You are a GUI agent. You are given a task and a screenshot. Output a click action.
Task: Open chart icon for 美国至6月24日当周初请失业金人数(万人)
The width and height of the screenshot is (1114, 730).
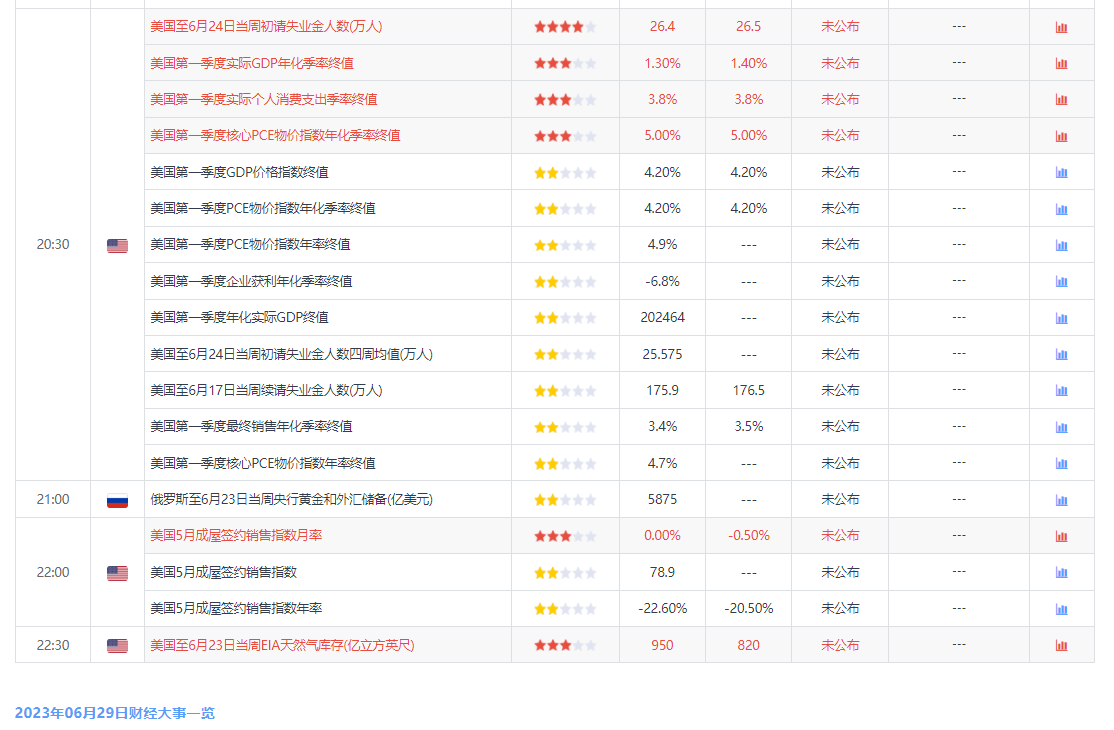coord(1061,27)
